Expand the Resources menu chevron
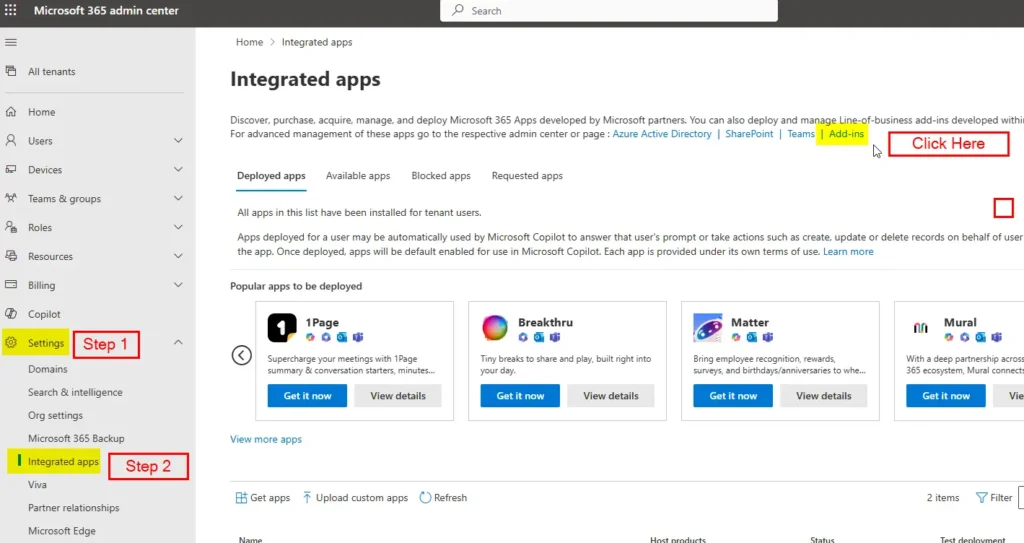This screenshot has width=1024, height=543. 178,256
